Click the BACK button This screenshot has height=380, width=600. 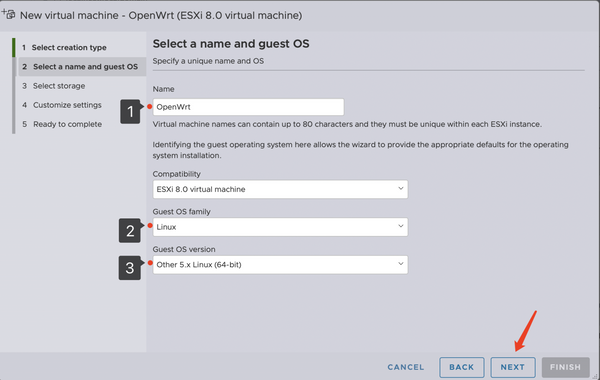pyautogui.click(x=461, y=367)
